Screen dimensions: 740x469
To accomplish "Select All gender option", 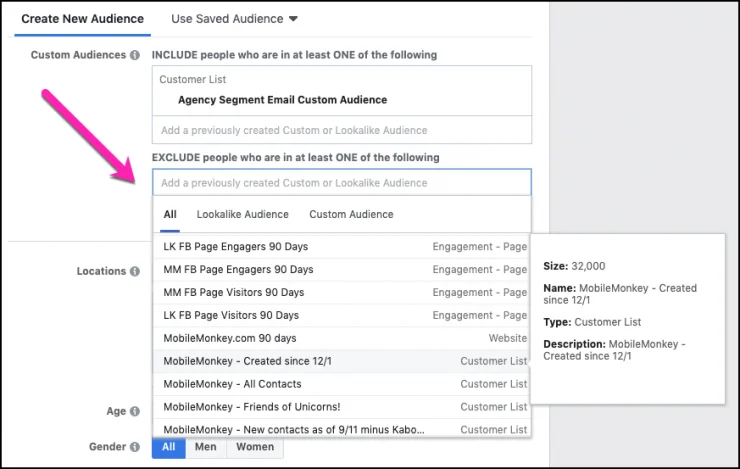I will click(169, 447).
